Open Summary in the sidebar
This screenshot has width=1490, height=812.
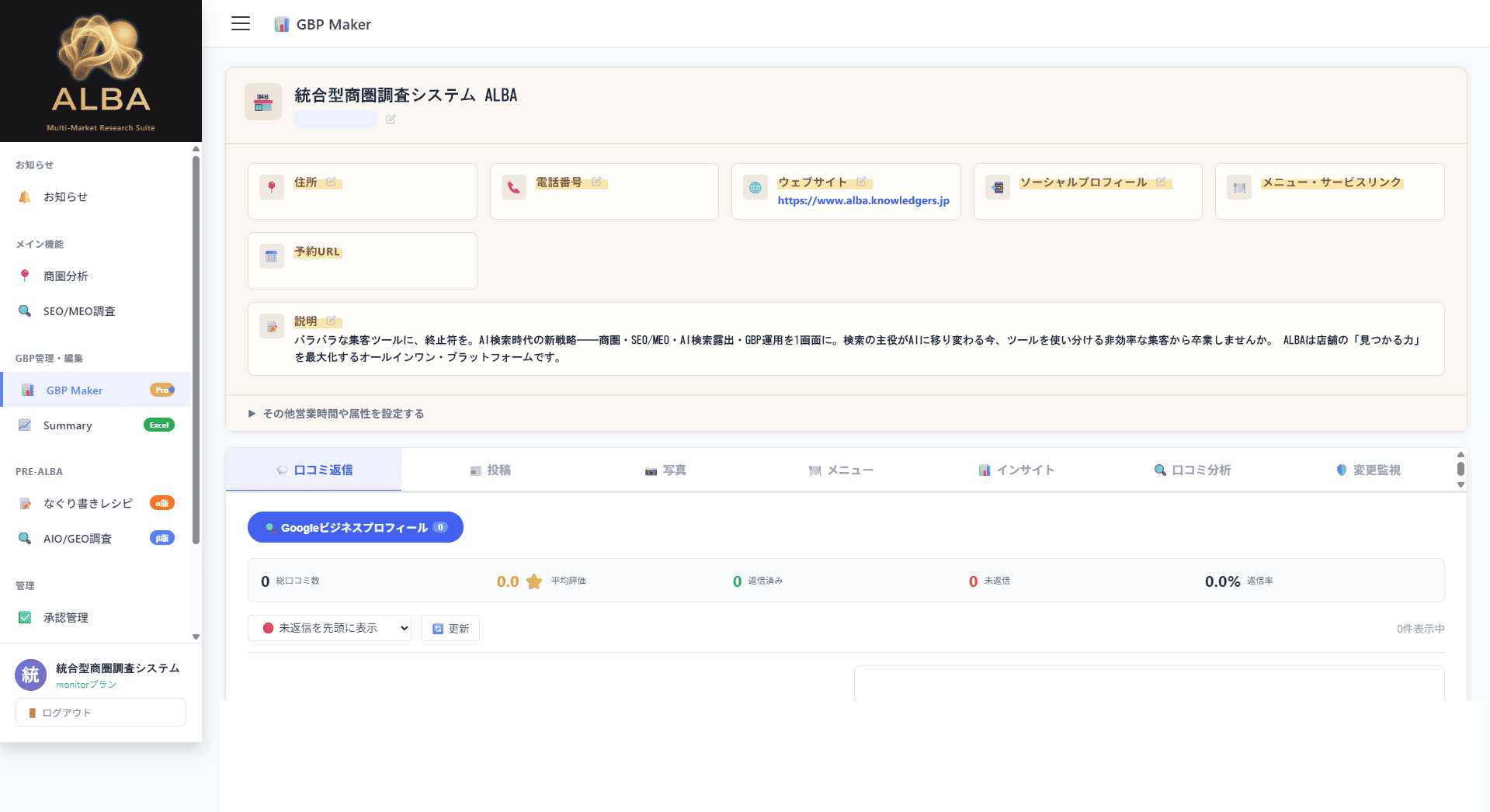[95, 425]
